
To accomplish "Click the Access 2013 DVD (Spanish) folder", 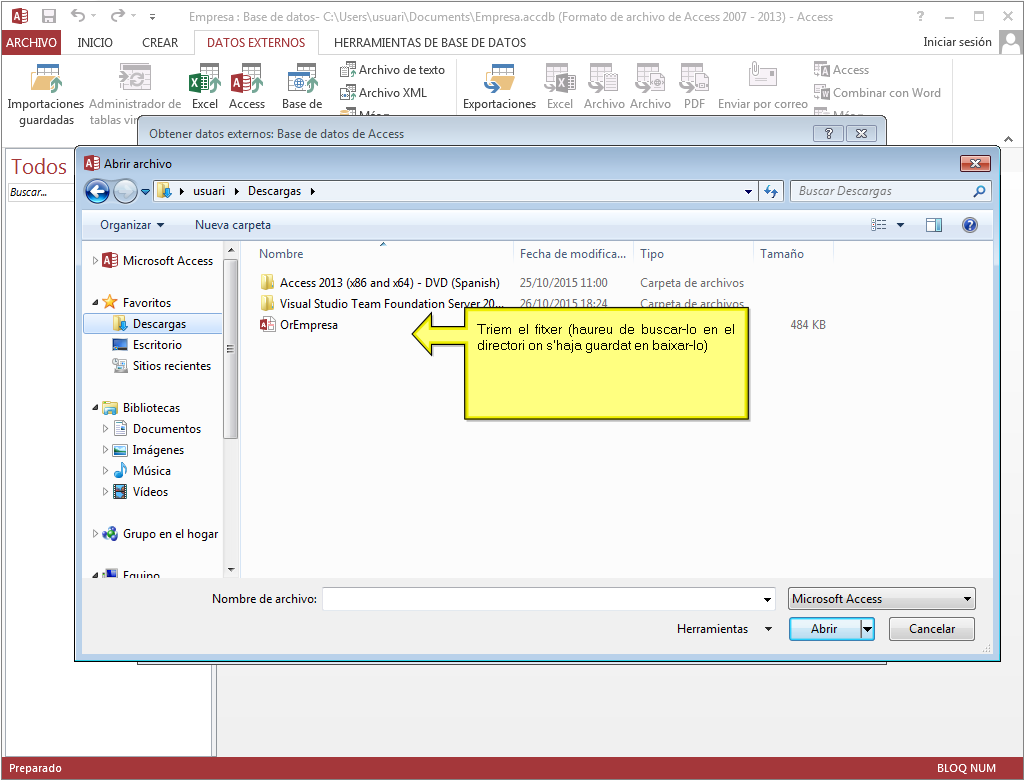I will coord(380,283).
